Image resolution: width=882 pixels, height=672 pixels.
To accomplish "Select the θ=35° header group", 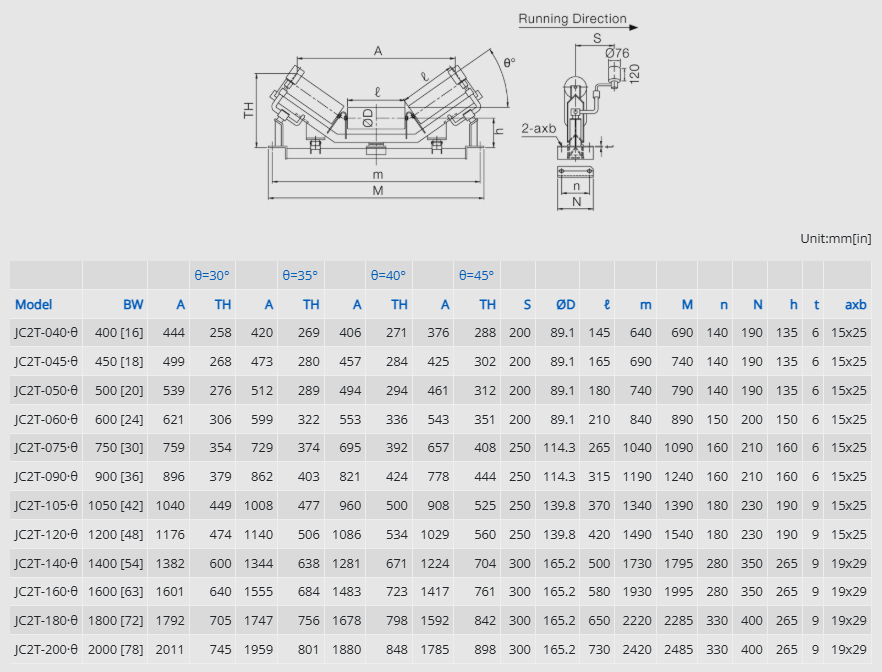I will [299, 274].
